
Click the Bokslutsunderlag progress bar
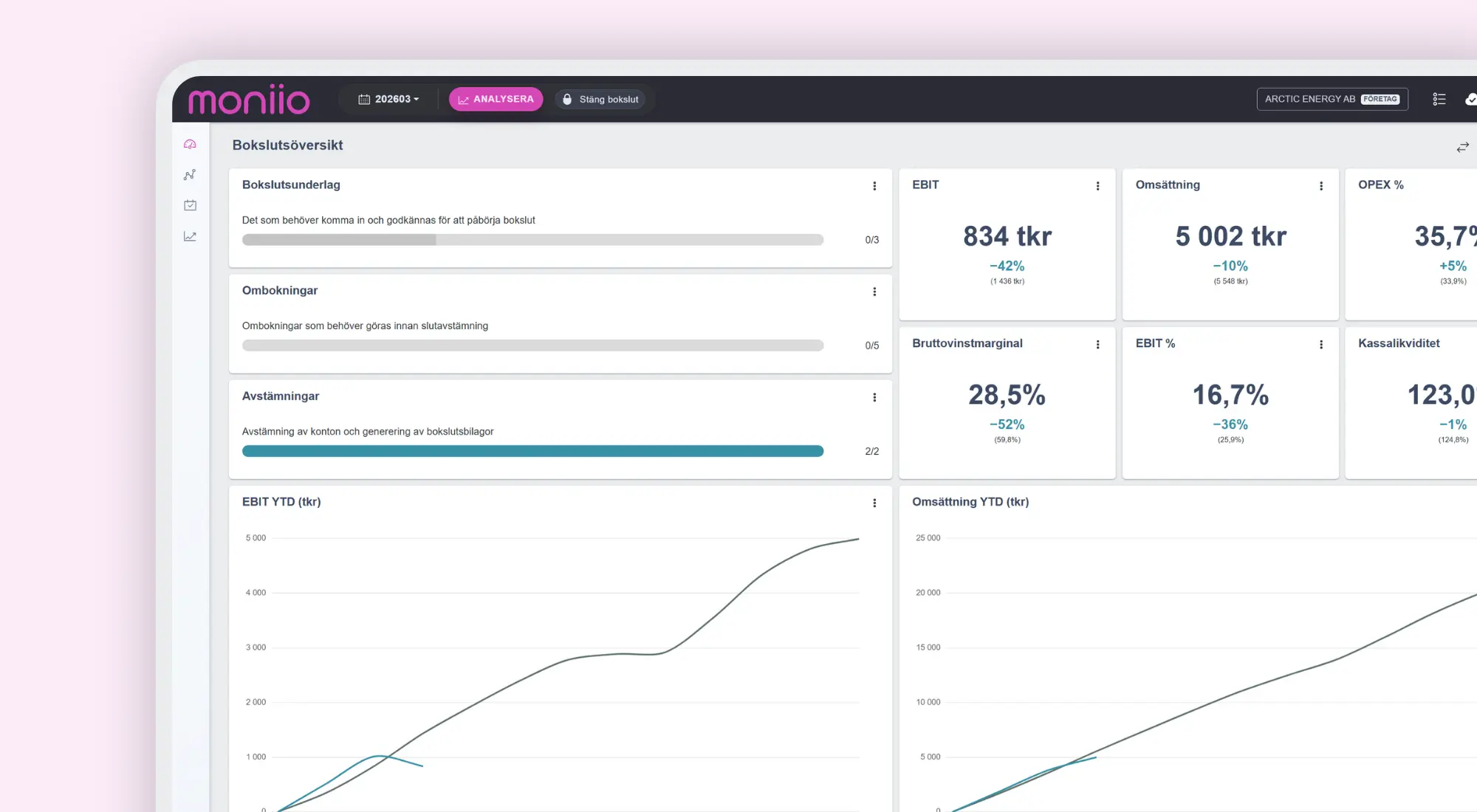[532, 240]
